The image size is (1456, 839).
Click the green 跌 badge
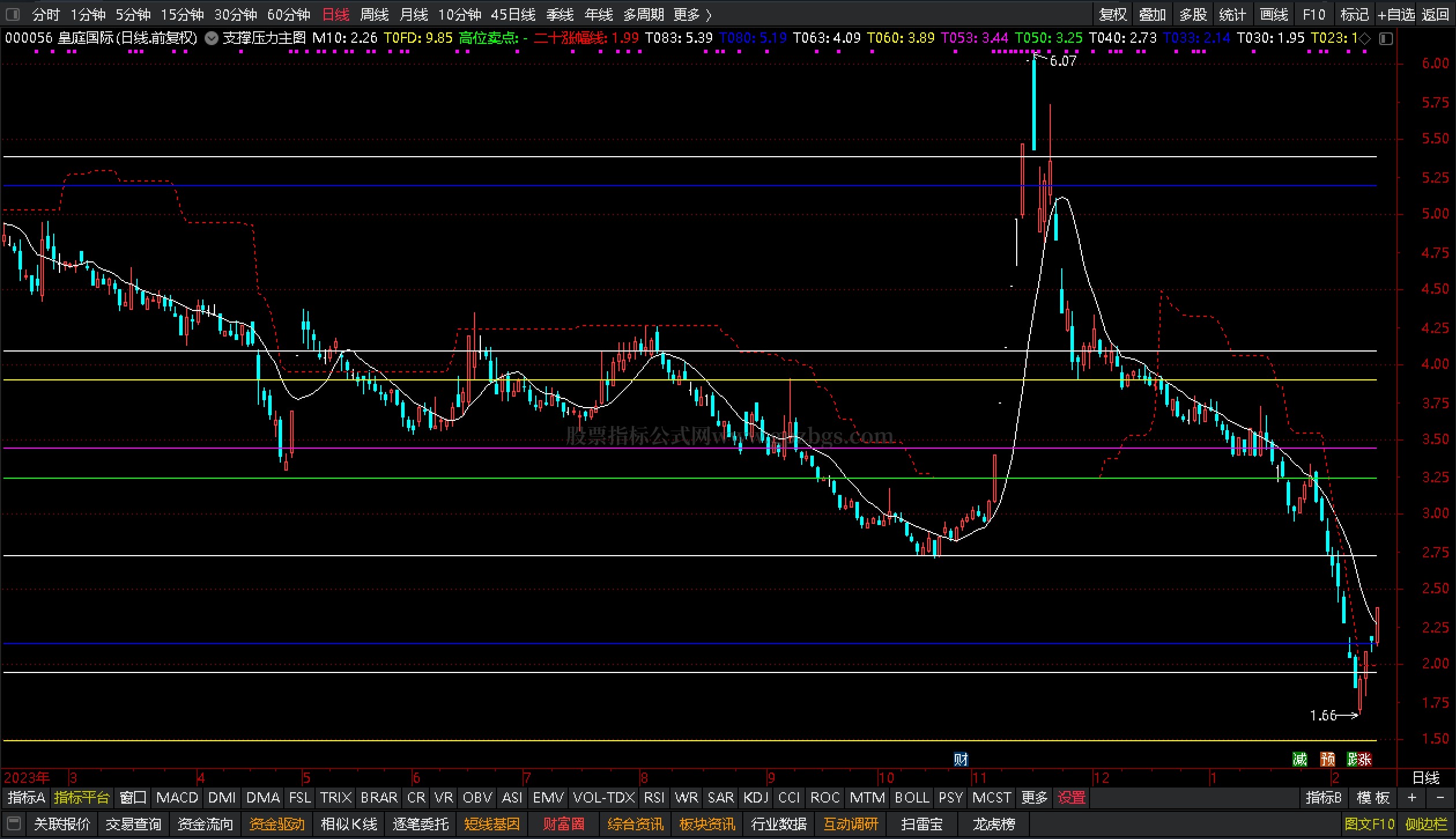pyautogui.click(x=1353, y=759)
